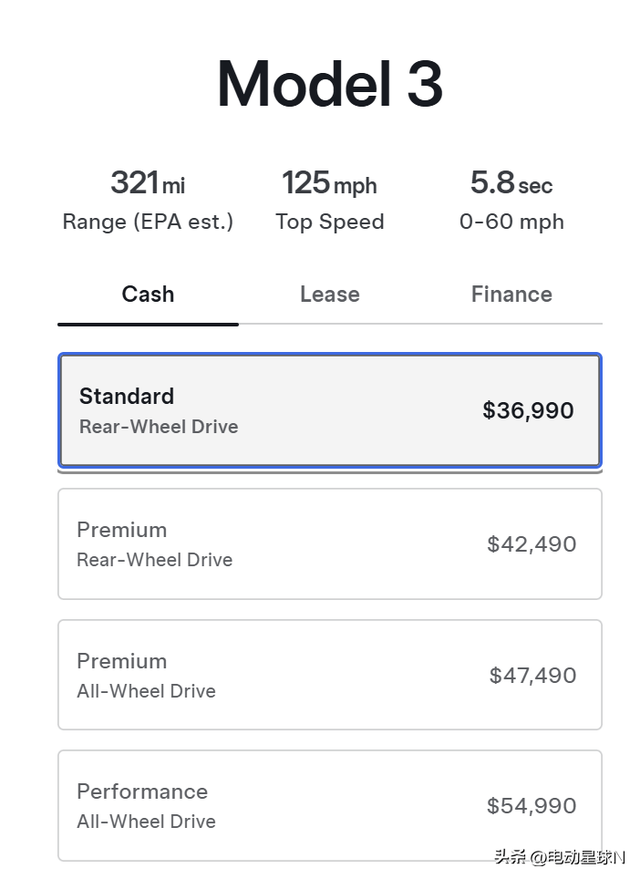
Task: Click the "Top Speed" label
Action: point(329,222)
